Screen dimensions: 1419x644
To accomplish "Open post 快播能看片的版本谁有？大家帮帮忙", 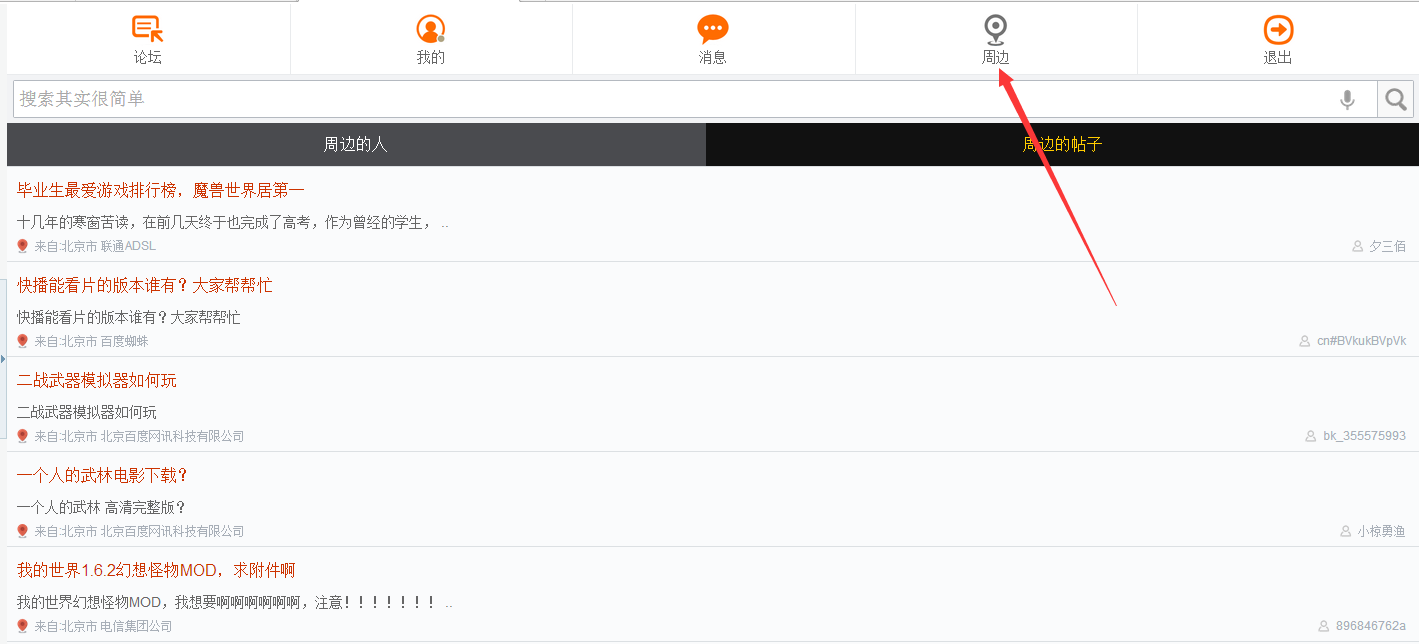I will click(145, 285).
